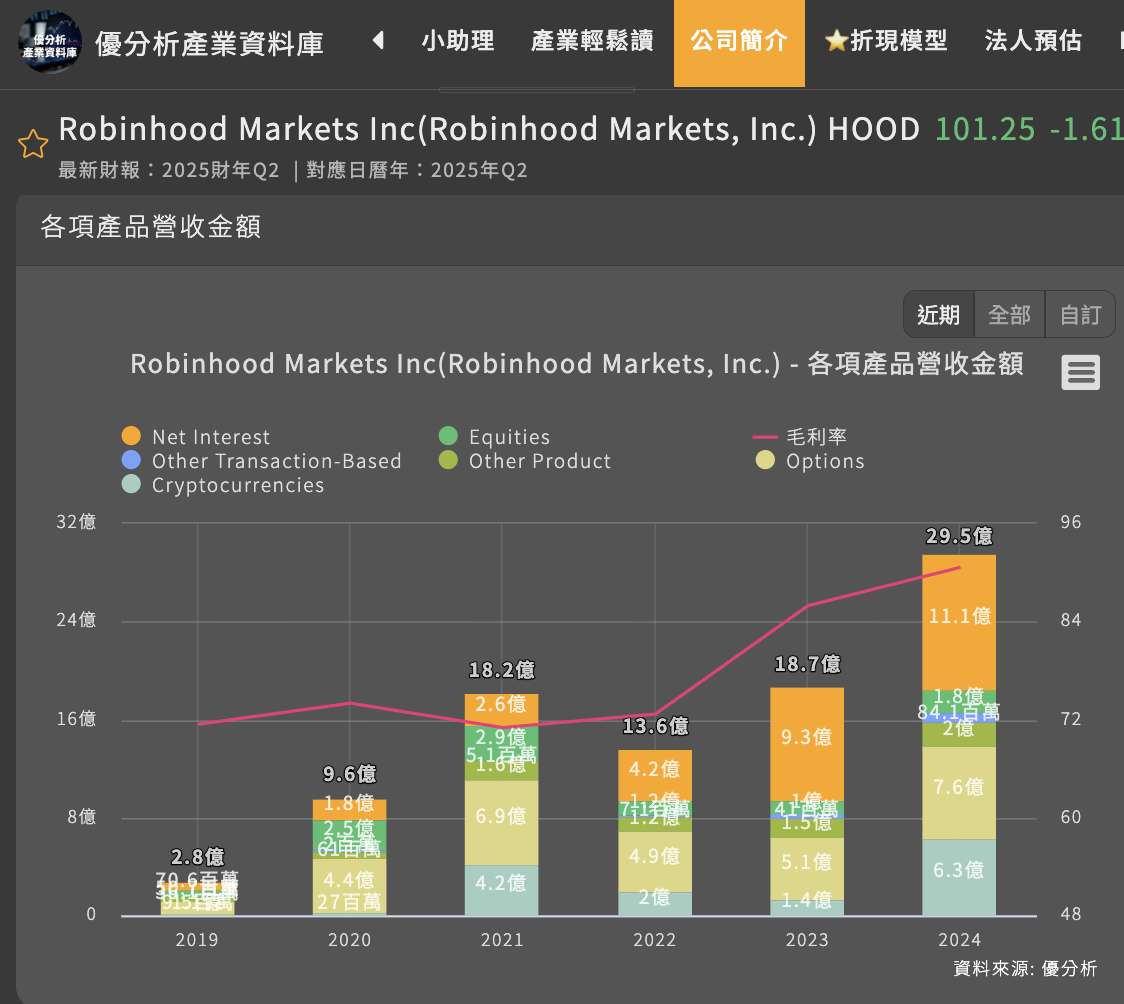Click the Robinhood Markets Inc HOOD heading
The height and width of the screenshot is (1004, 1124).
489,130
